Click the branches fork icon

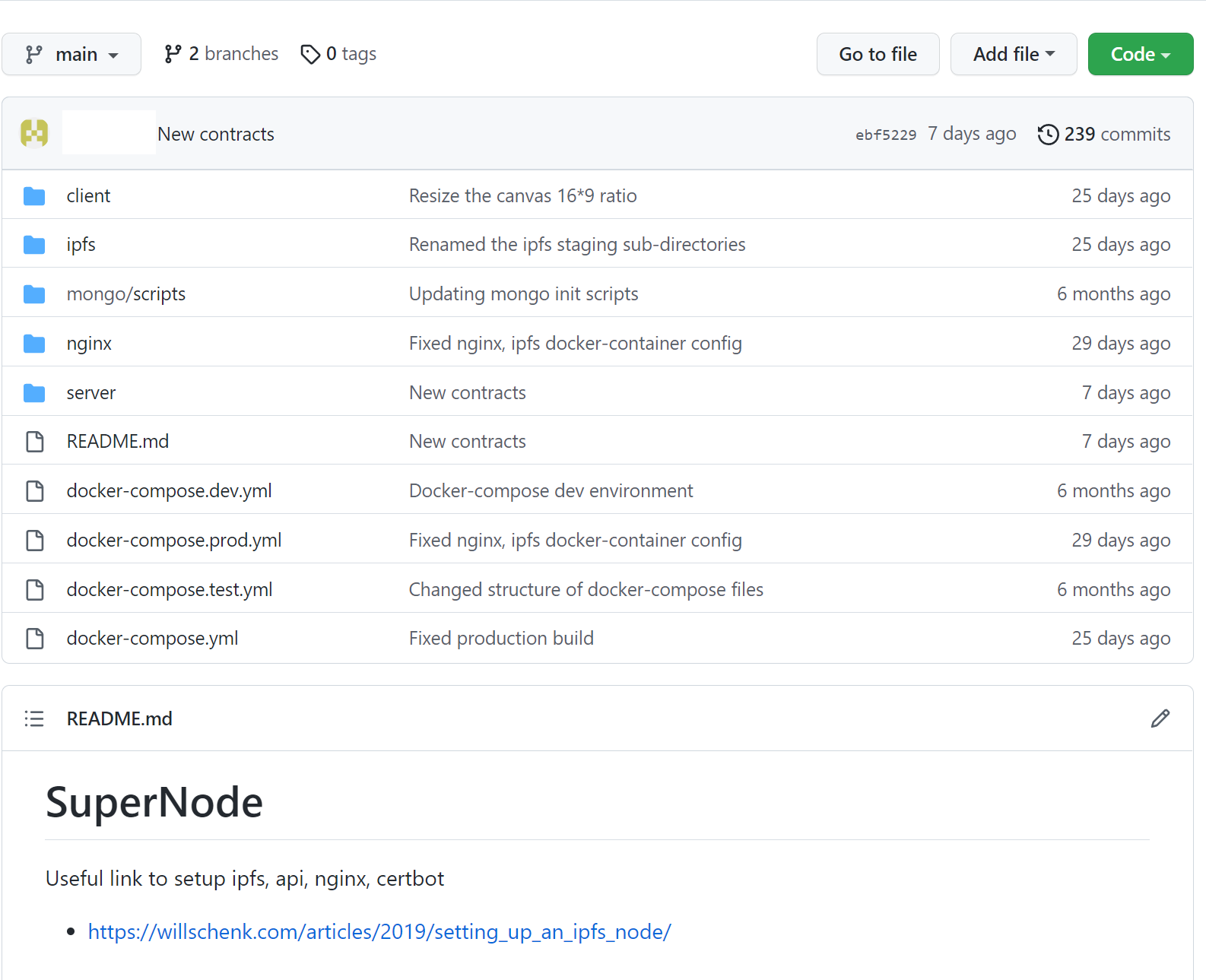[173, 55]
